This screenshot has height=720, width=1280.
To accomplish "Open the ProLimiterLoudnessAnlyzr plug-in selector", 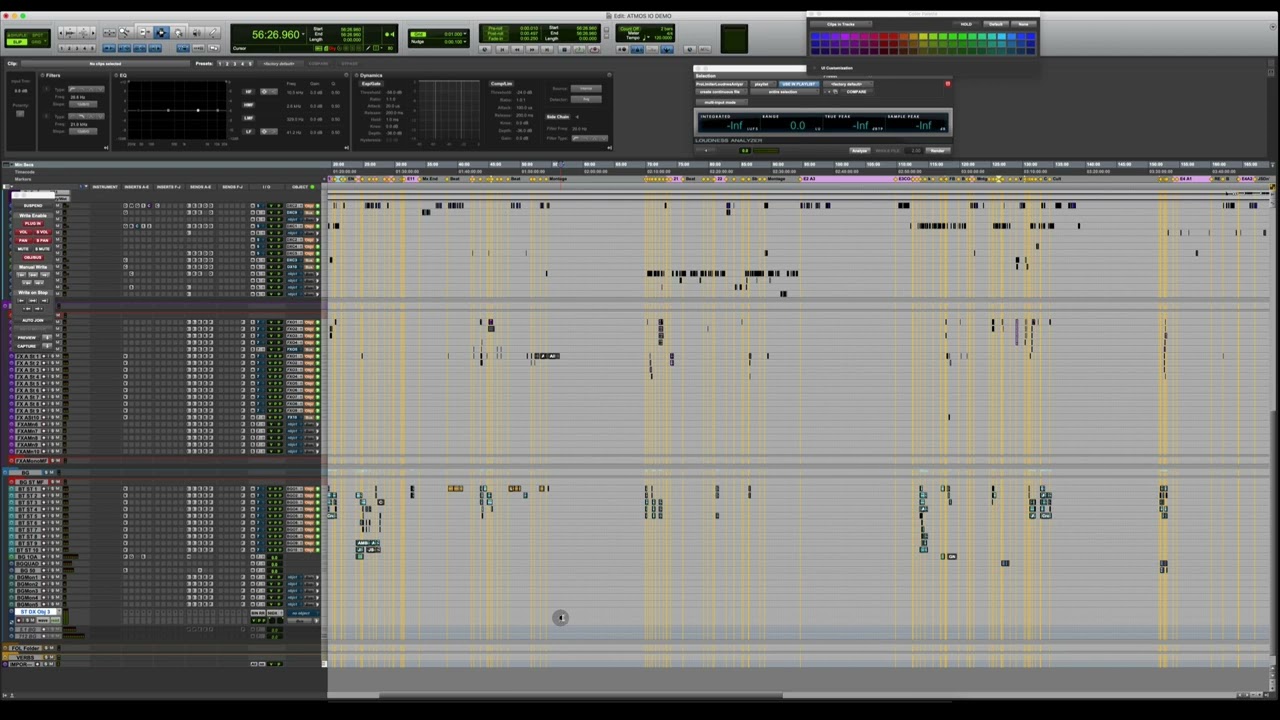I will 721,84.
